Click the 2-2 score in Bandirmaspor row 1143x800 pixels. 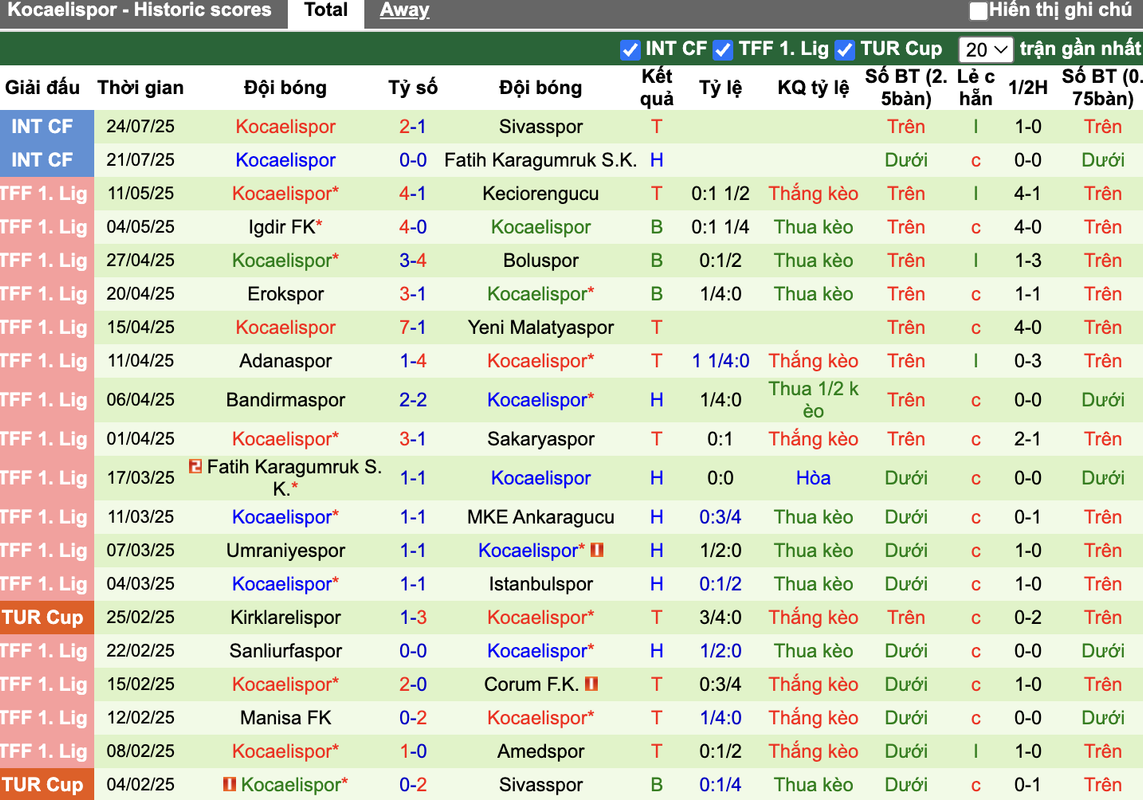pos(413,400)
